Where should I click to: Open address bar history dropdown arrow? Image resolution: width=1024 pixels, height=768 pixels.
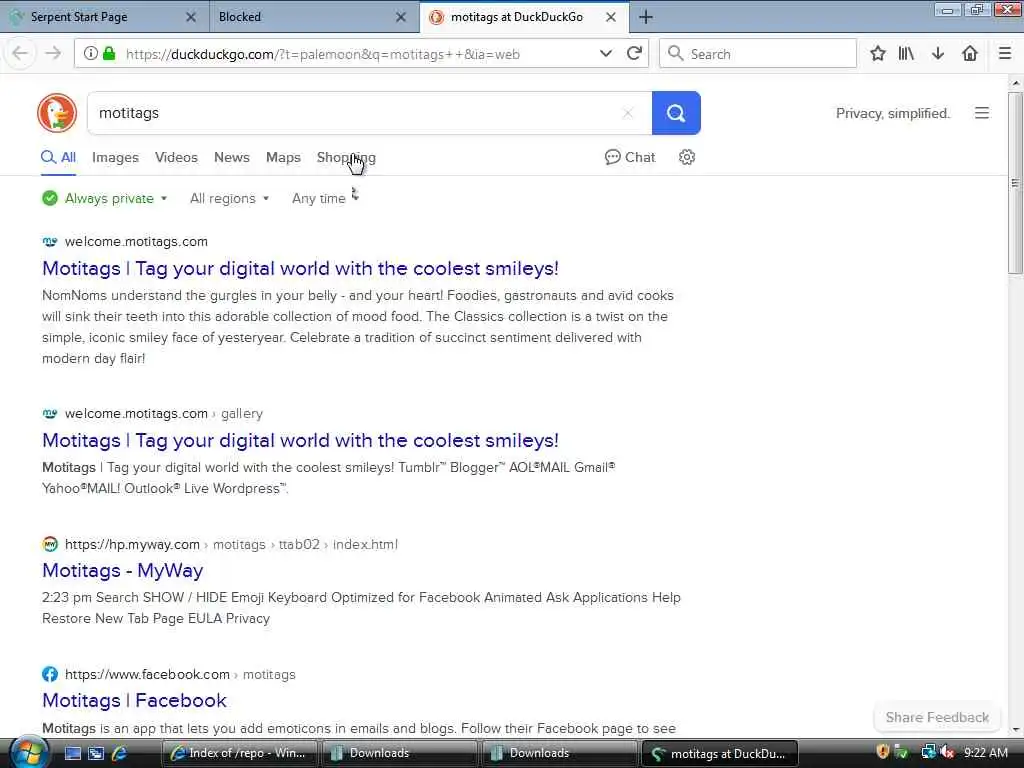tap(605, 54)
